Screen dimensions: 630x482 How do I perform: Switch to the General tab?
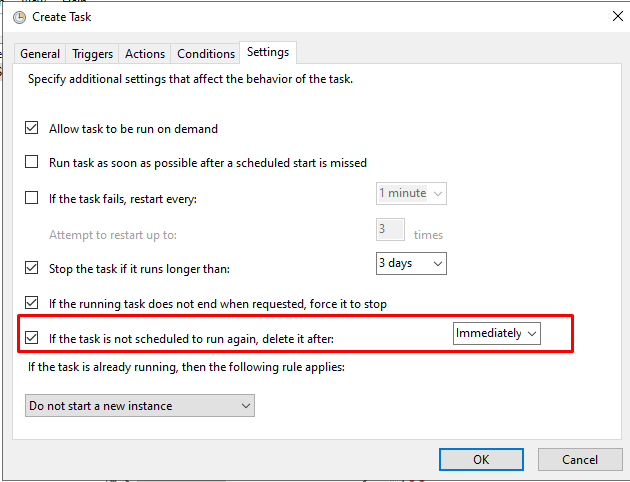coord(40,54)
